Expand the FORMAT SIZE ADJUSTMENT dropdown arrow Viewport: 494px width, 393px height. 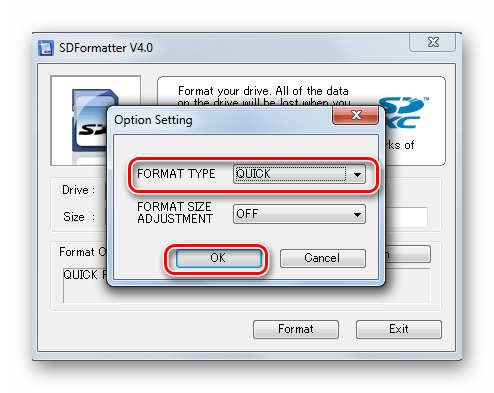[x=357, y=214]
